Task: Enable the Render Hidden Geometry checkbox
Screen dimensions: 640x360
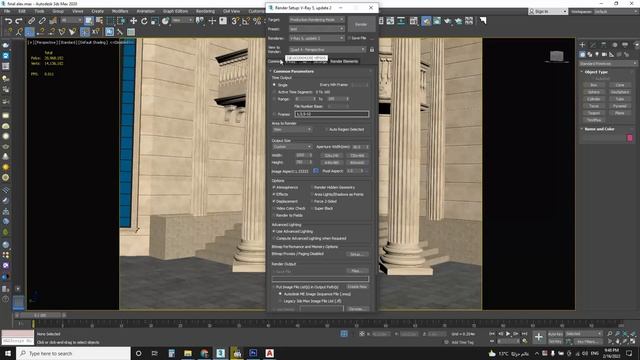Action: coord(312,187)
